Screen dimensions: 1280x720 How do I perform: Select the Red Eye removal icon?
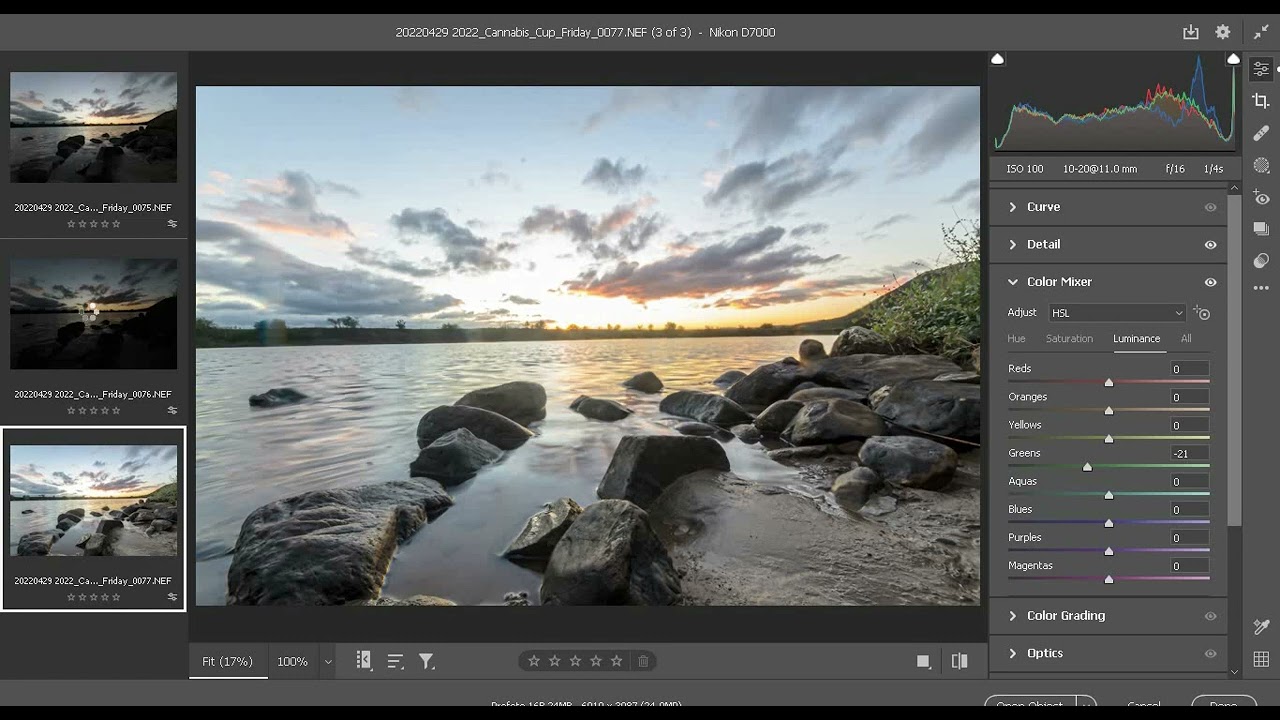[1261, 198]
